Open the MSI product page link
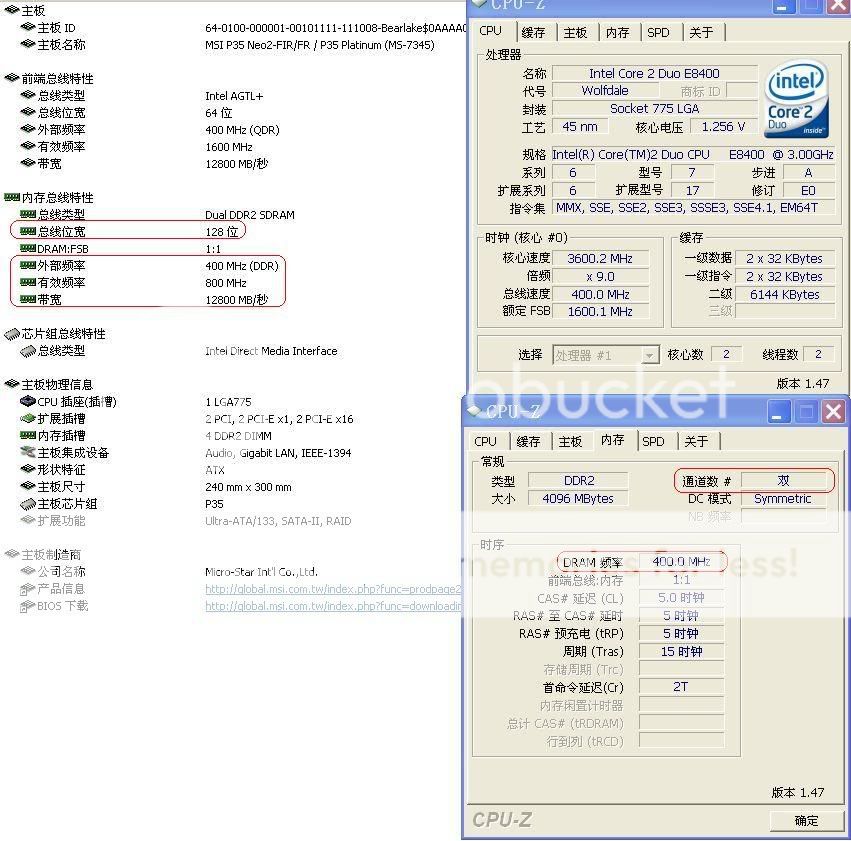Image resolution: width=851 pixels, height=841 pixels. (333, 589)
